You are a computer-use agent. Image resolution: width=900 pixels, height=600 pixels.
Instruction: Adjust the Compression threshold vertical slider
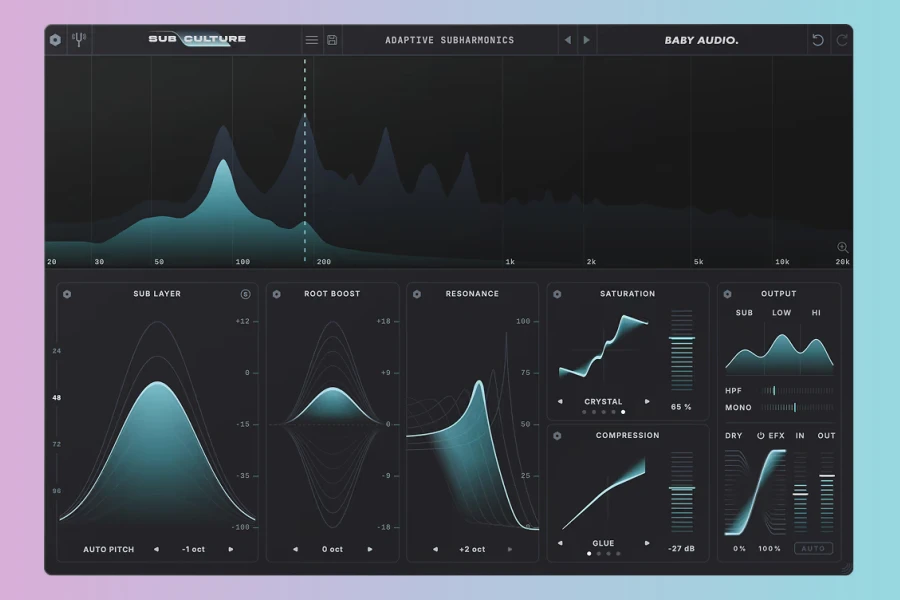(682, 492)
